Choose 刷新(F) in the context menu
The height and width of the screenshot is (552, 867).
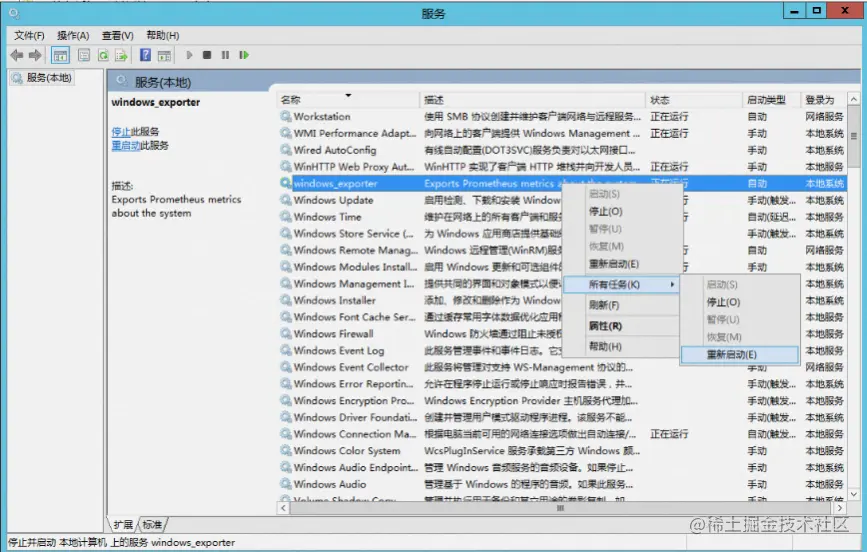(x=621, y=305)
